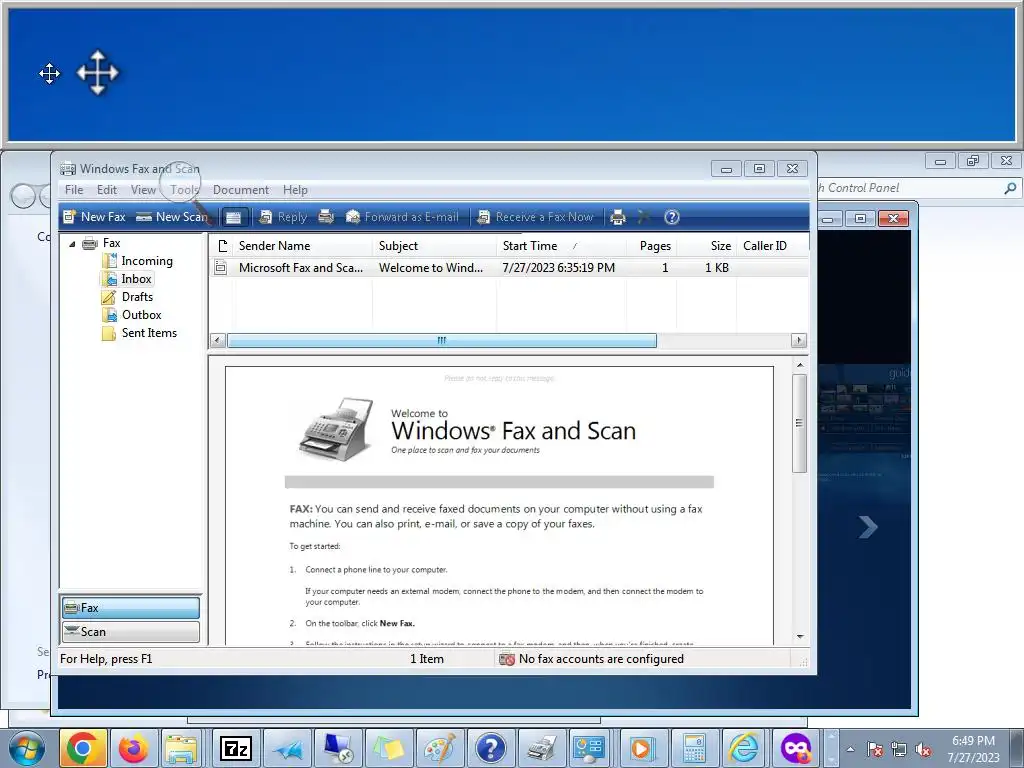Open 7-Zip from the taskbar
This screenshot has height=768, width=1024.
click(x=236, y=748)
